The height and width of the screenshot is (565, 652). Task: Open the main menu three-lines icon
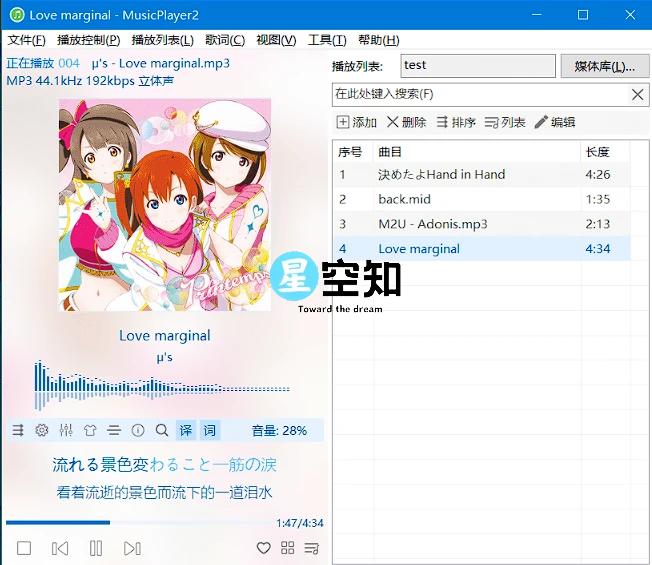tap(114, 430)
